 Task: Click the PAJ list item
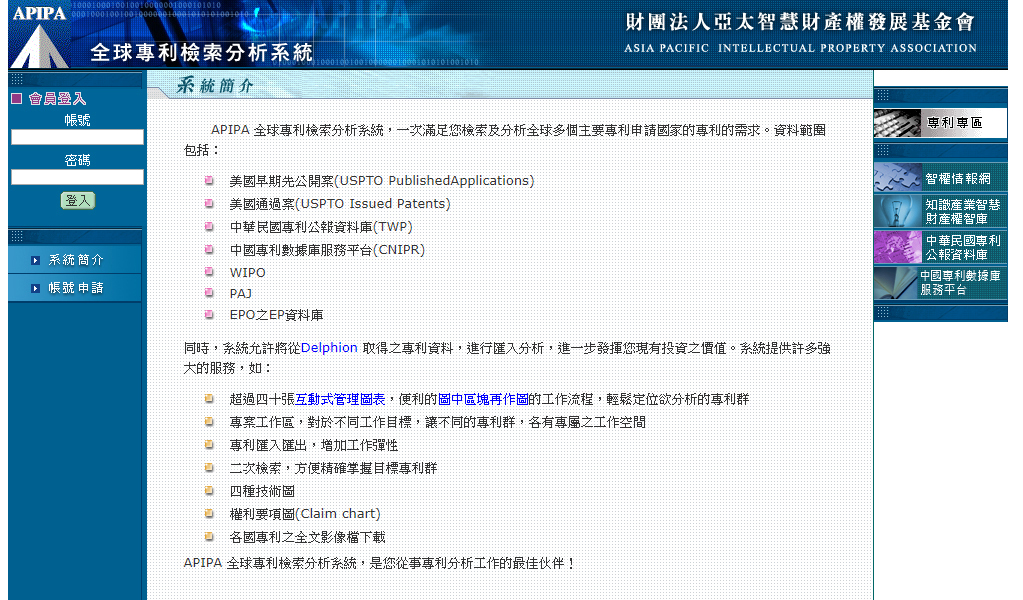click(240, 293)
